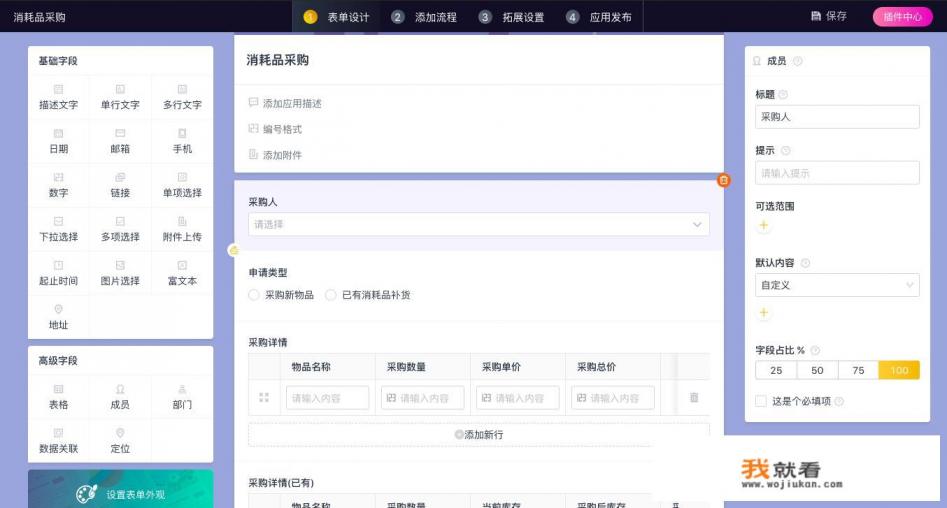Add the 成员 member advanced field
Image resolution: width=947 pixels, height=508 pixels.
point(120,397)
